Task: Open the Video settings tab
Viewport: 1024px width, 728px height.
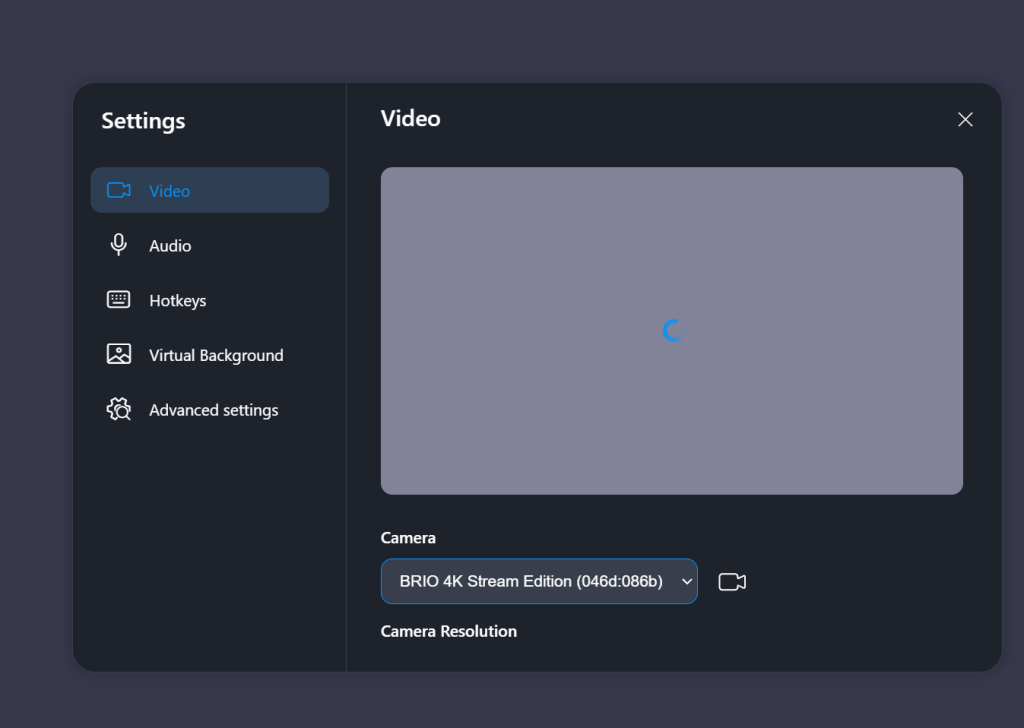Action: (210, 190)
